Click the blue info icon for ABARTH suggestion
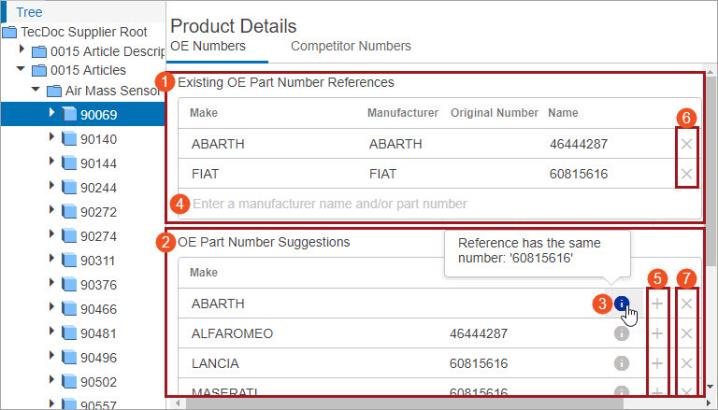The width and height of the screenshot is (718, 410). pyautogui.click(x=621, y=303)
